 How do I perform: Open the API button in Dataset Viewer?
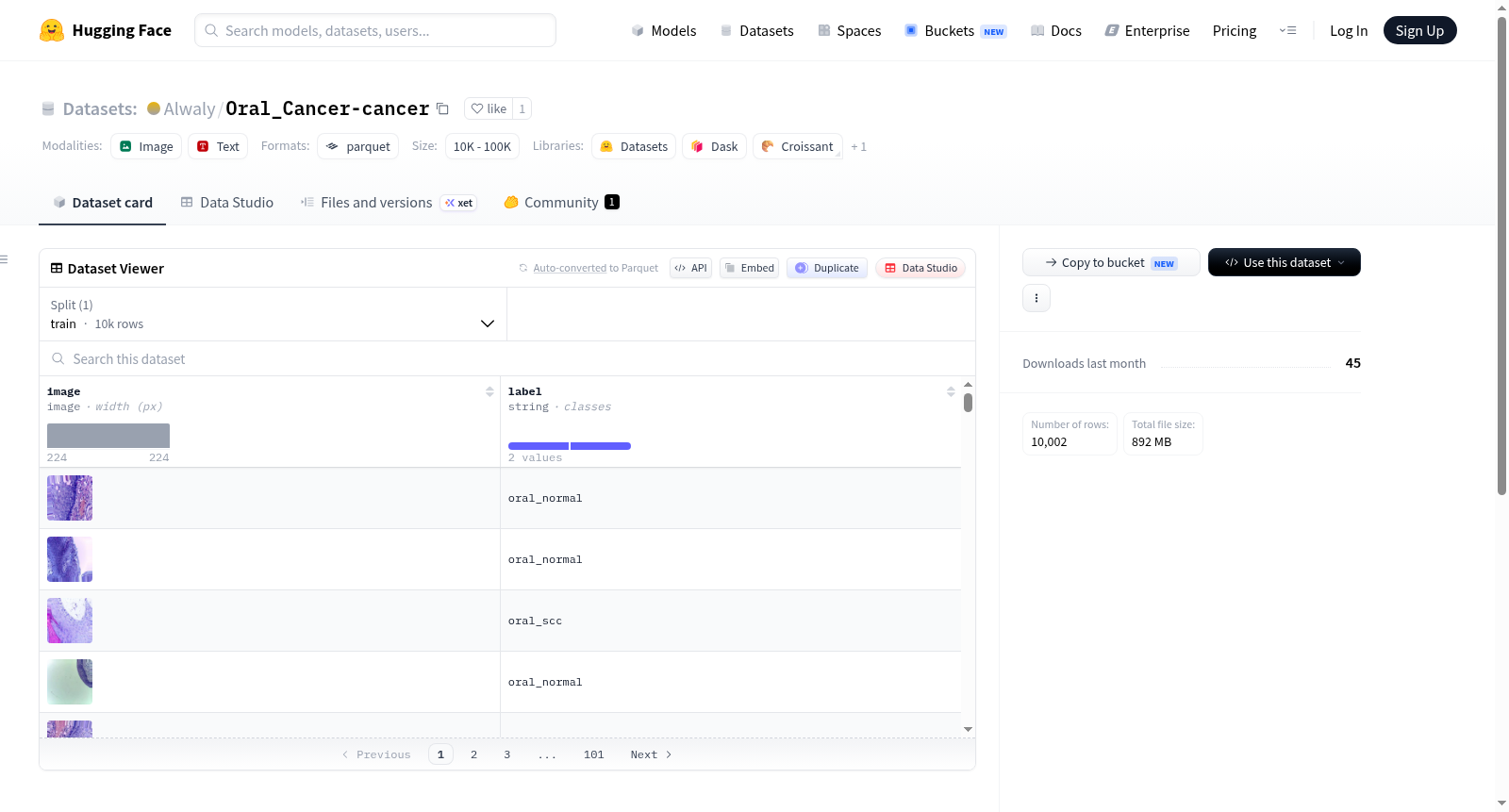[x=690, y=268]
